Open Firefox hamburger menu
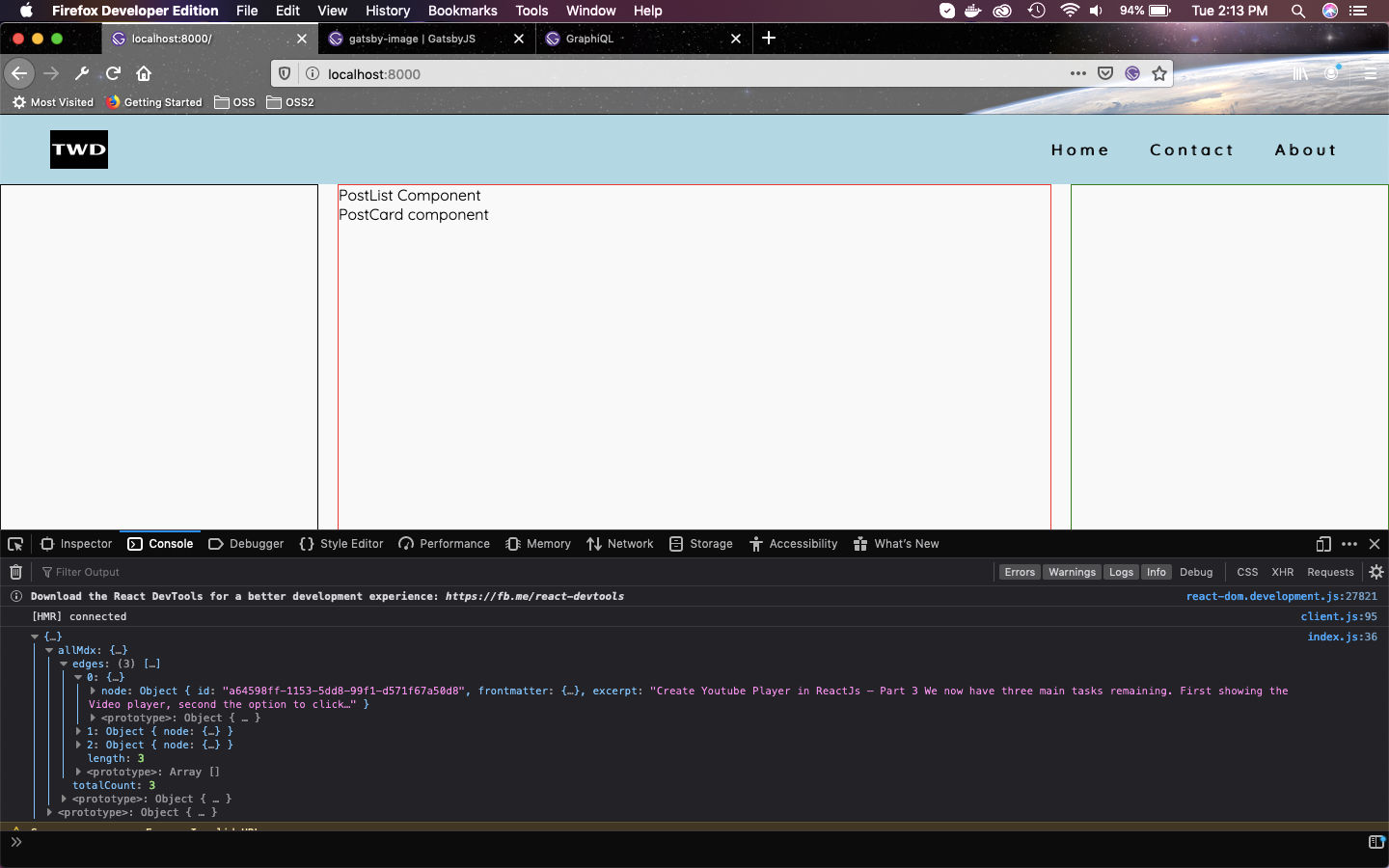Image resolution: width=1389 pixels, height=868 pixels. pos(1370,73)
